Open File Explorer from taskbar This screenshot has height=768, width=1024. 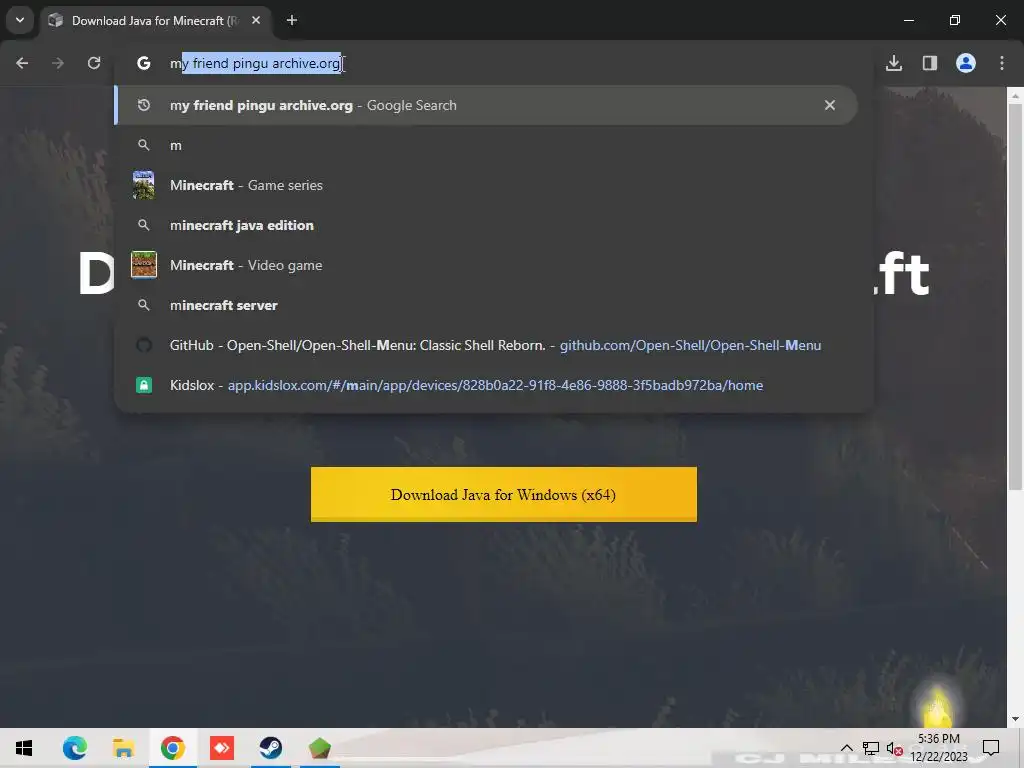click(x=123, y=748)
